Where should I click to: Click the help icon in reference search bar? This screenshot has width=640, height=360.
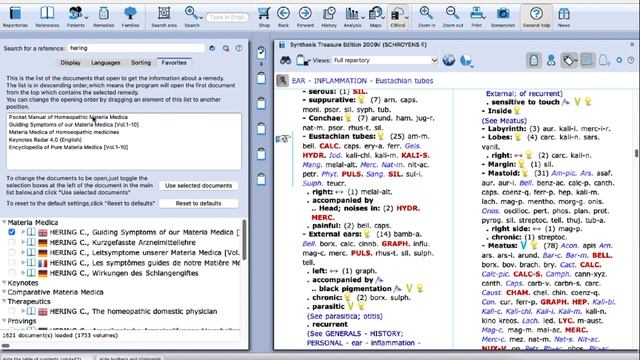click(x=239, y=48)
